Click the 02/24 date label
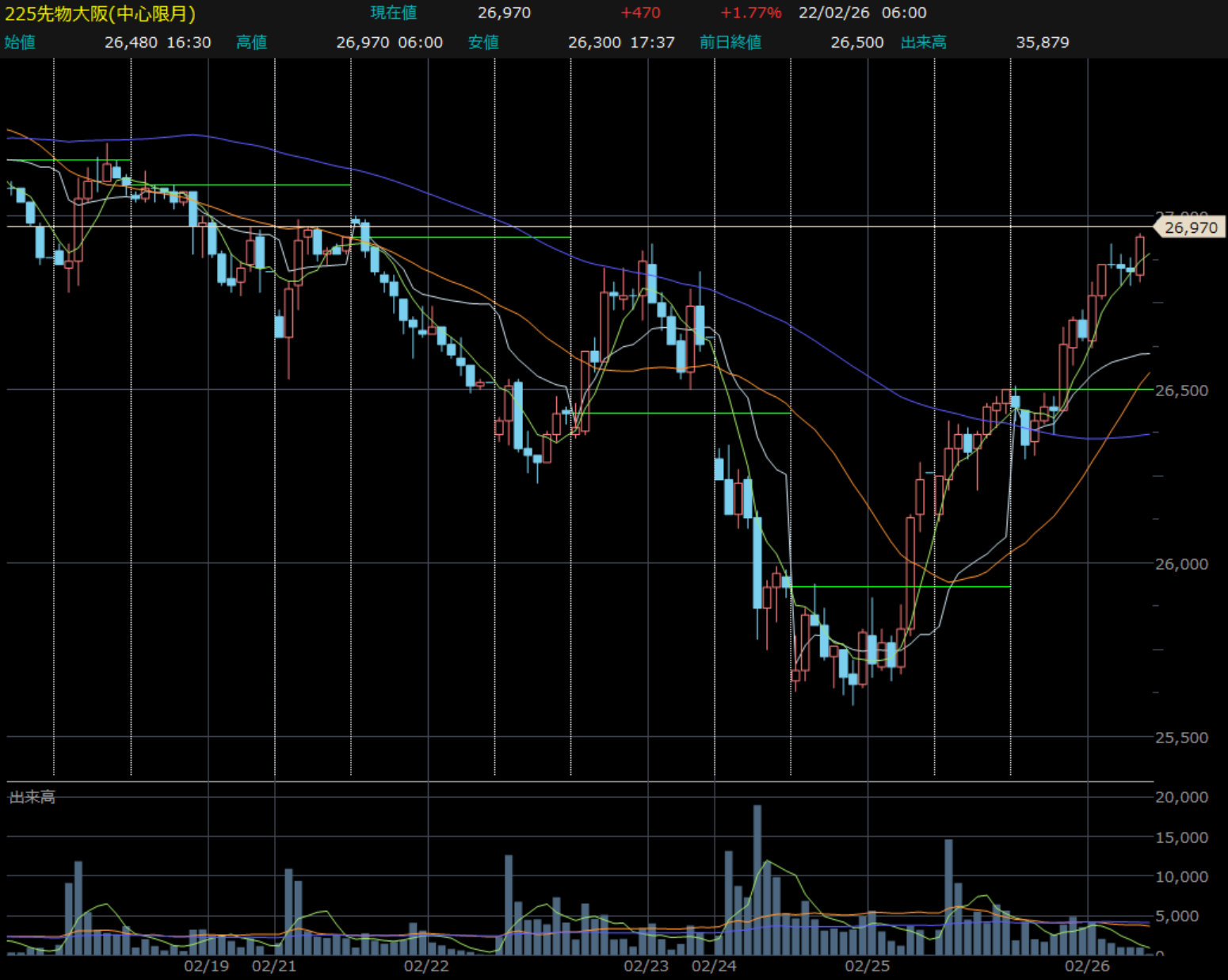The width and height of the screenshot is (1228, 980). tap(714, 966)
